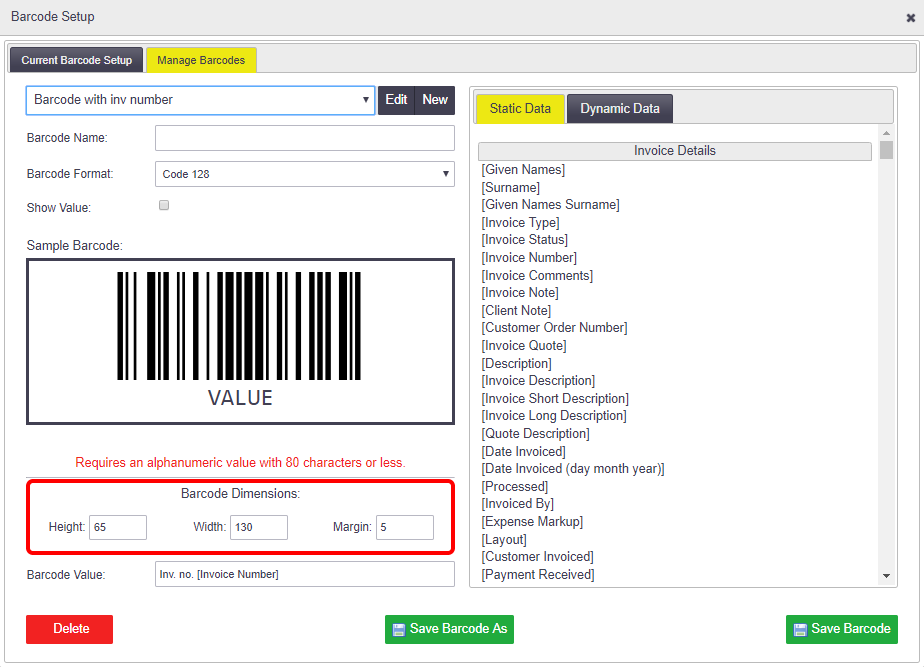Pick the [Processed] field
The image size is (924, 667).
(x=514, y=487)
